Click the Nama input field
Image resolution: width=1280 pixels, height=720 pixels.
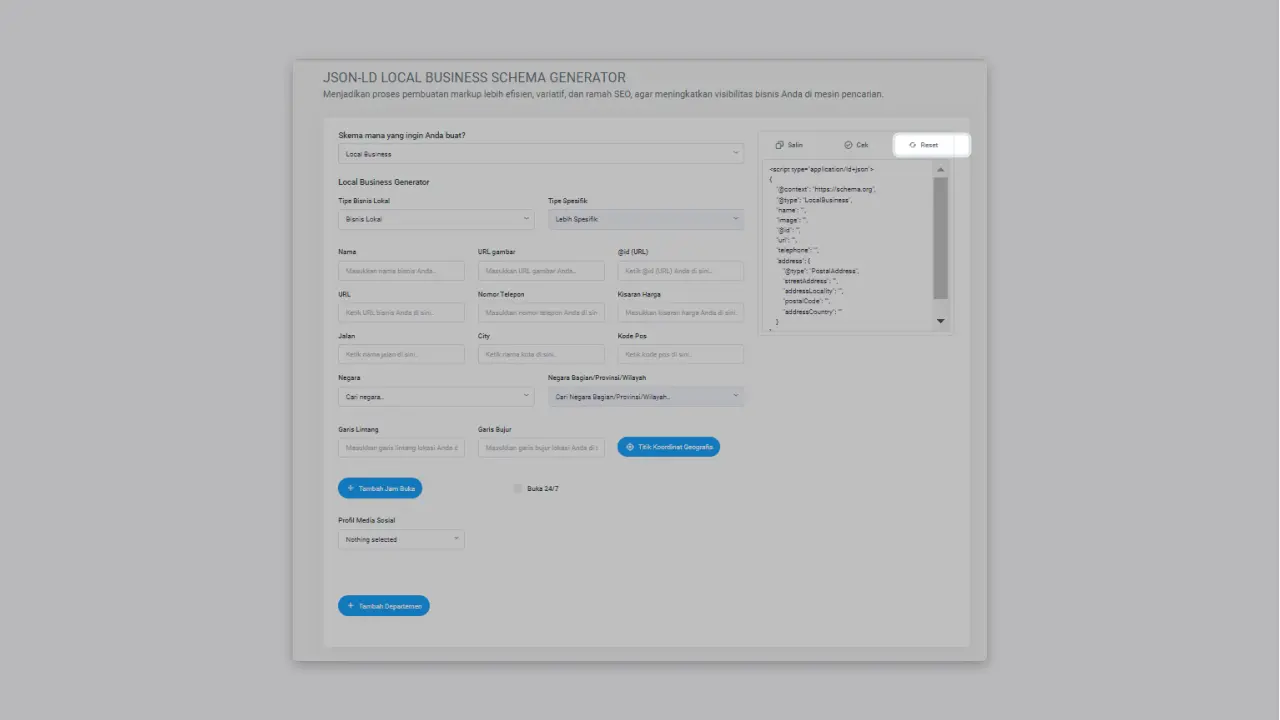(x=400, y=270)
